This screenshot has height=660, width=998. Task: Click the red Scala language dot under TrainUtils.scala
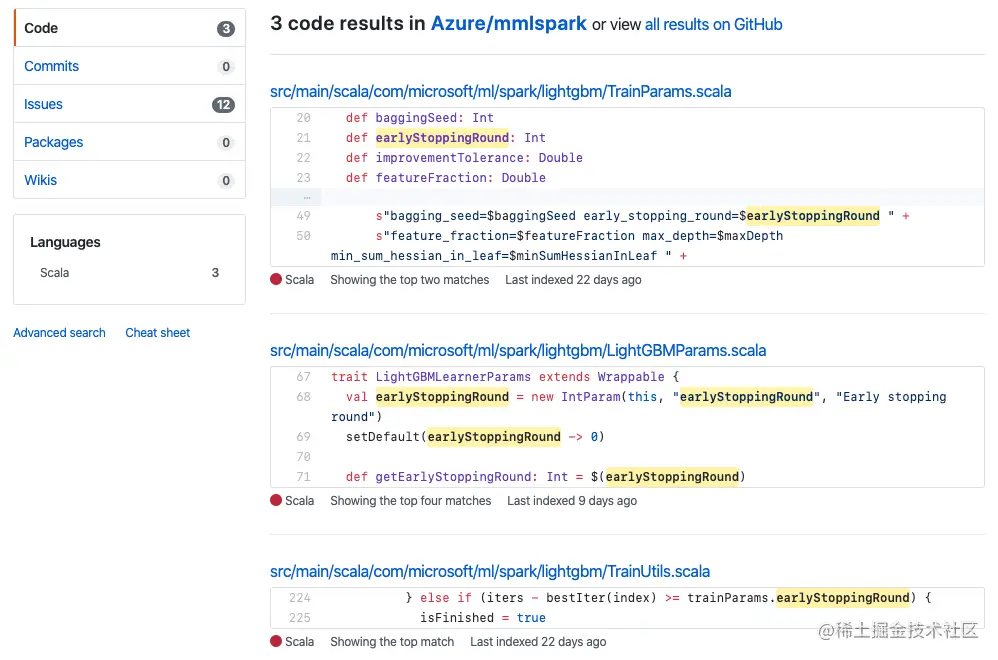coord(276,642)
